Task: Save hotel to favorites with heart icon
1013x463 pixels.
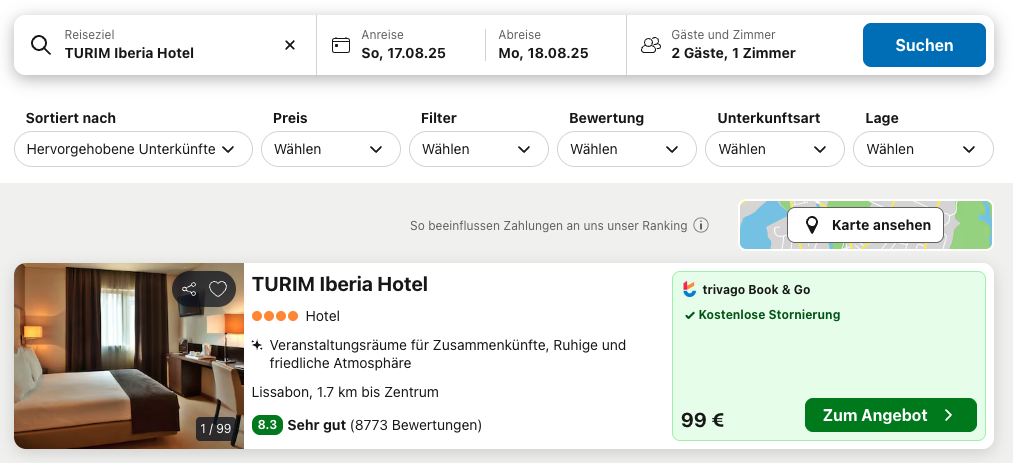Action: point(218,289)
